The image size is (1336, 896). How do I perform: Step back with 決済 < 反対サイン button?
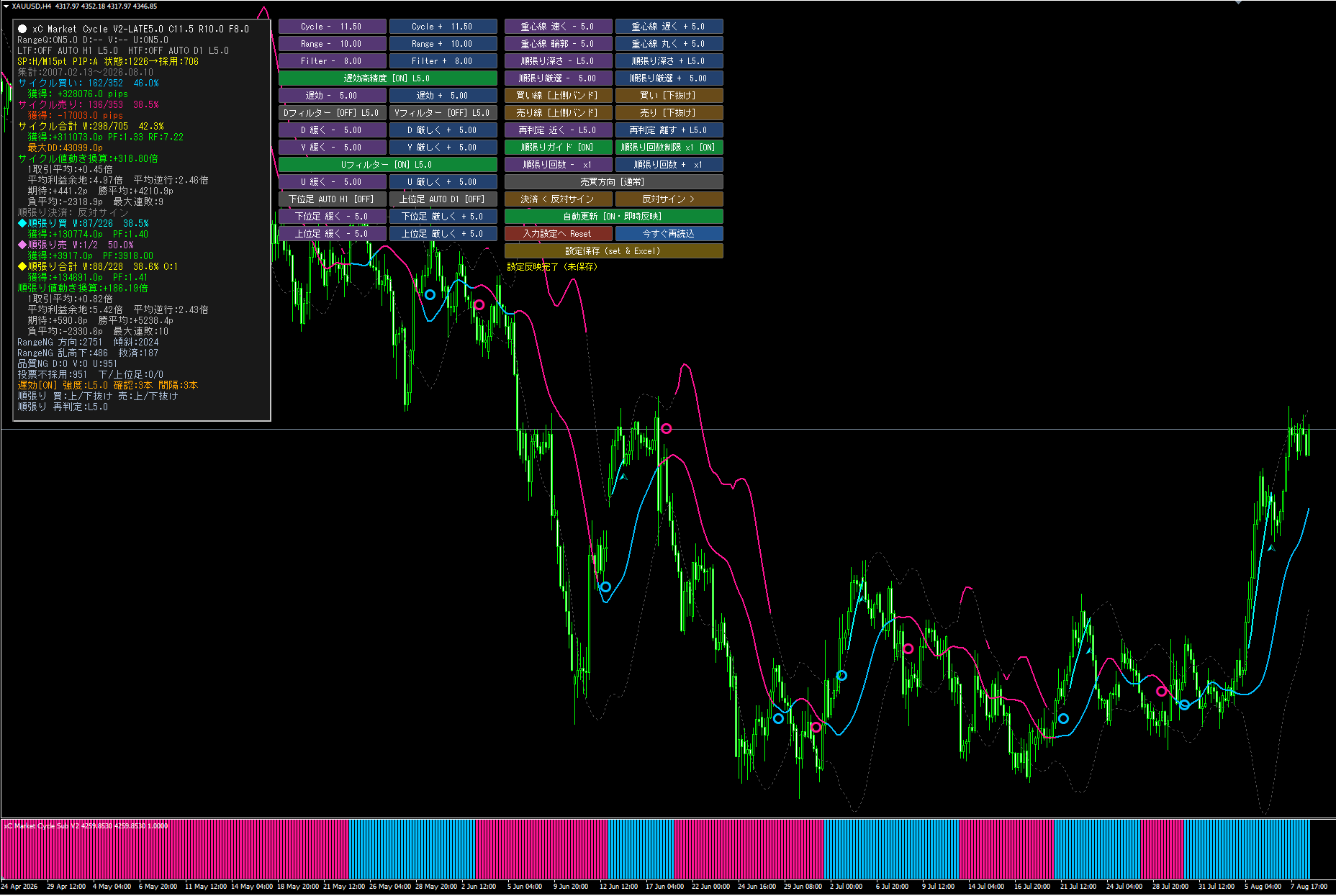click(x=558, y=199)
